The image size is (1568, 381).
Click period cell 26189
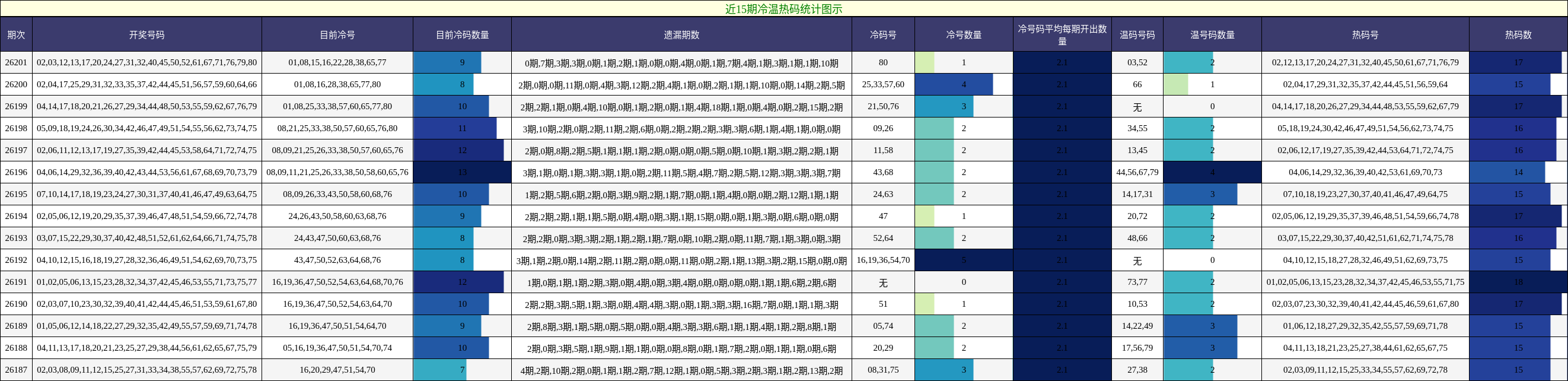point(17,326)
